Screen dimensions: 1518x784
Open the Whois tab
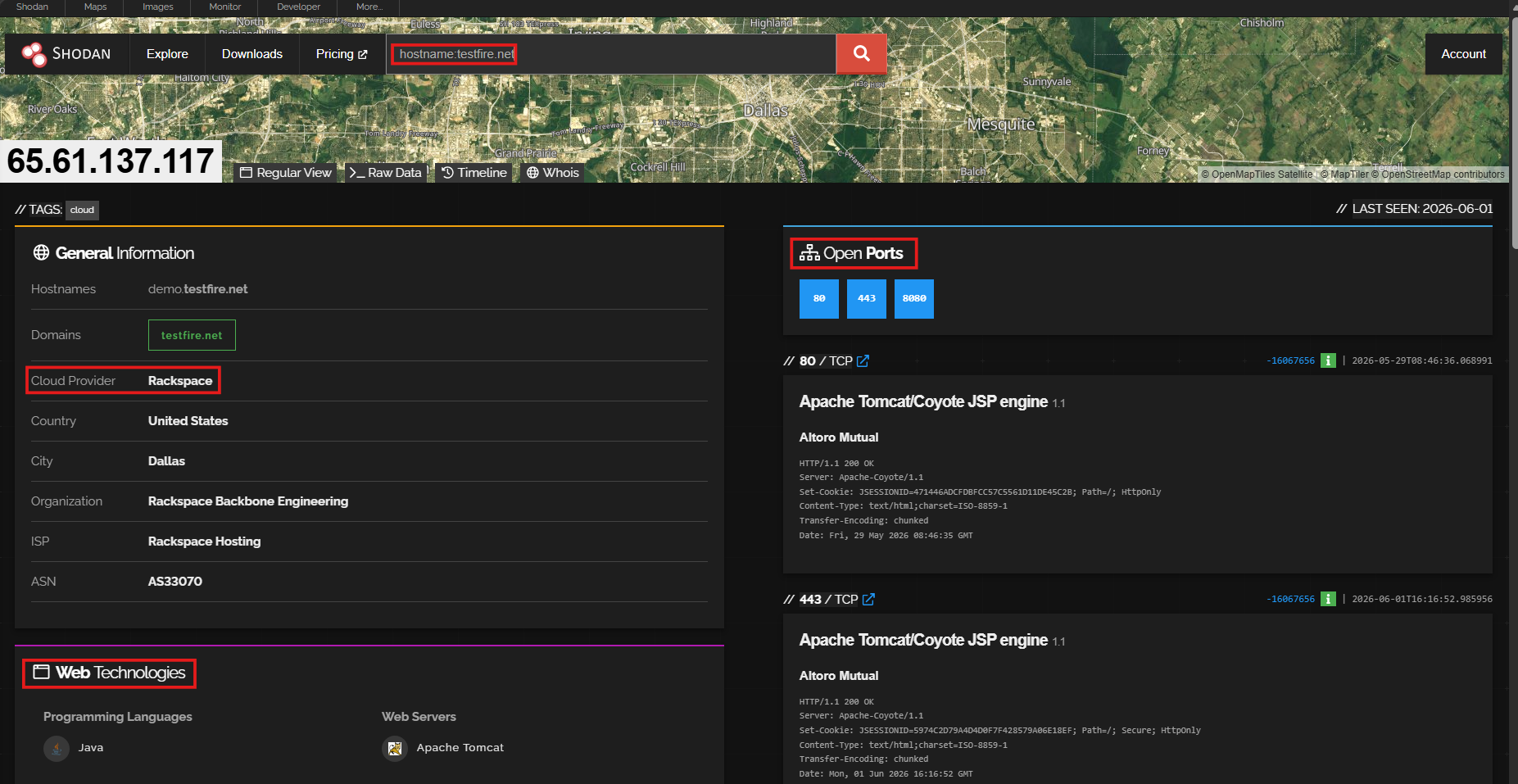pyautogui.click(x=553, y=173)
